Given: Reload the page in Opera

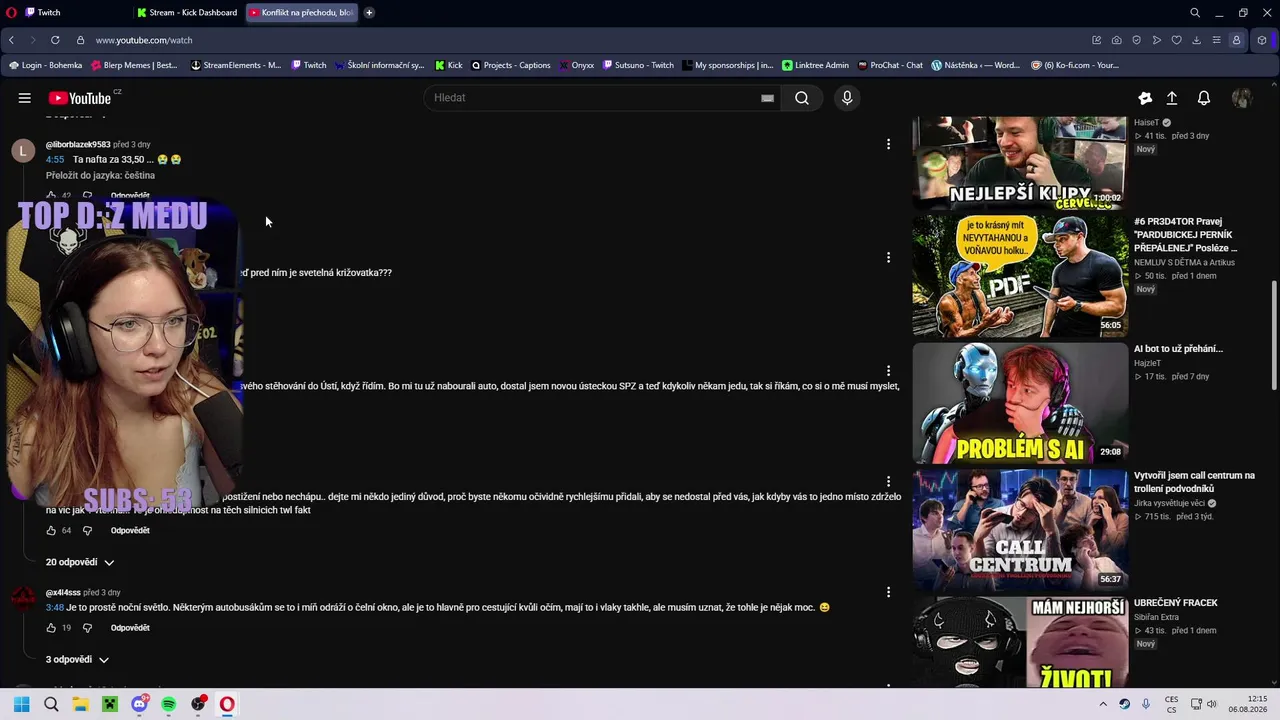Looking at the screenshot, I should [55, 40].
